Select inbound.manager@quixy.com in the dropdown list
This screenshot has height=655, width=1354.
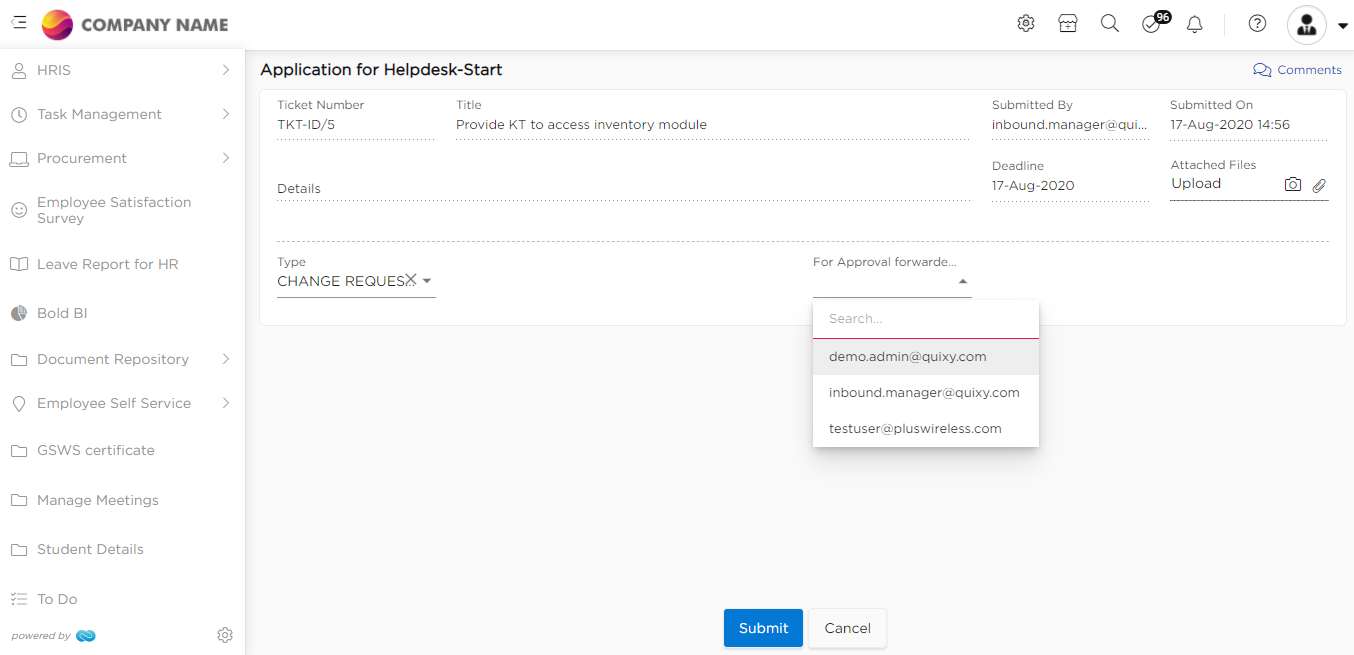(926, 392)
